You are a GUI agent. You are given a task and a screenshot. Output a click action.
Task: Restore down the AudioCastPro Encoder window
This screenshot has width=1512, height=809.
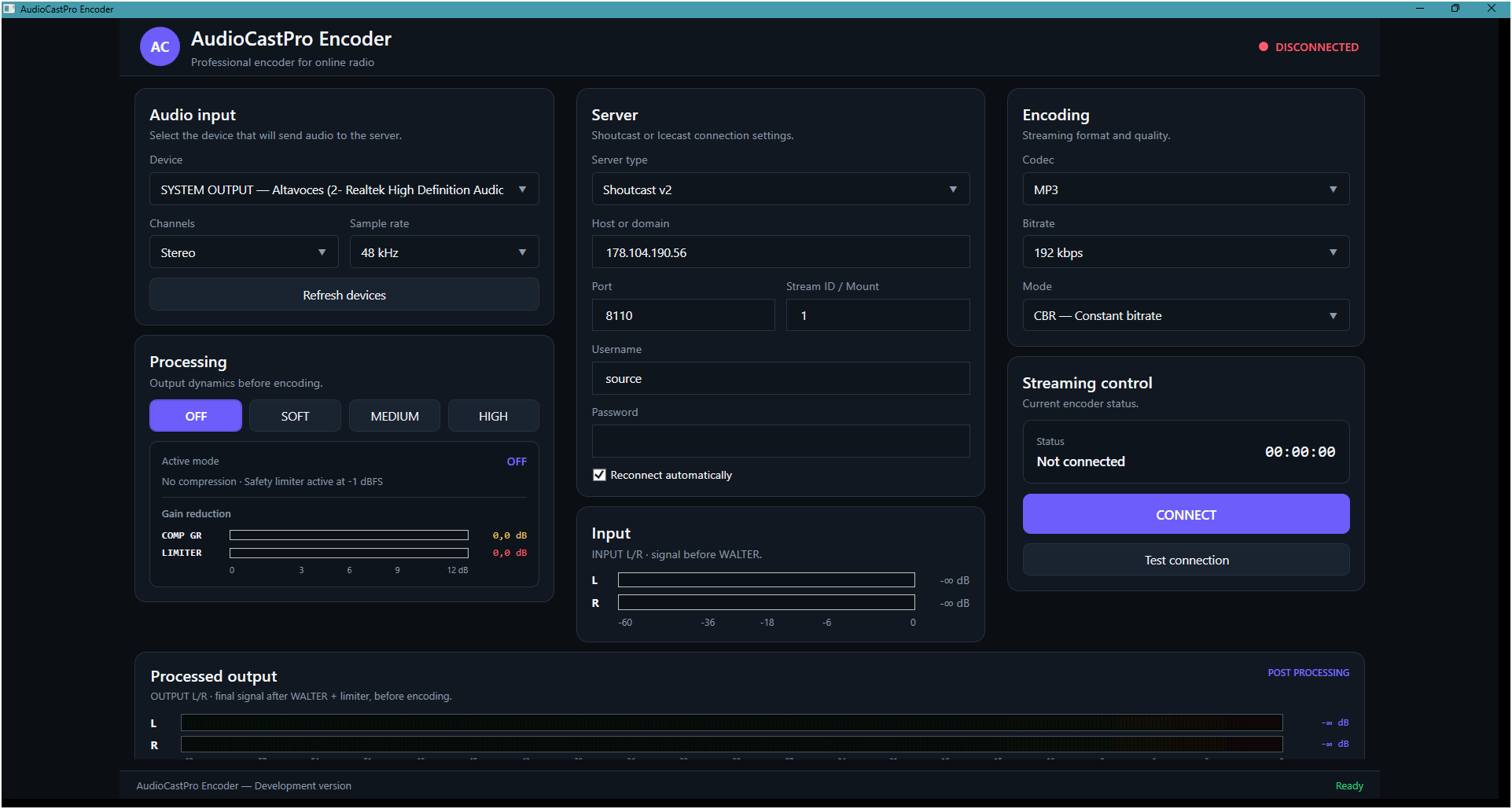pyautogui.click(x=1455, y=9)
